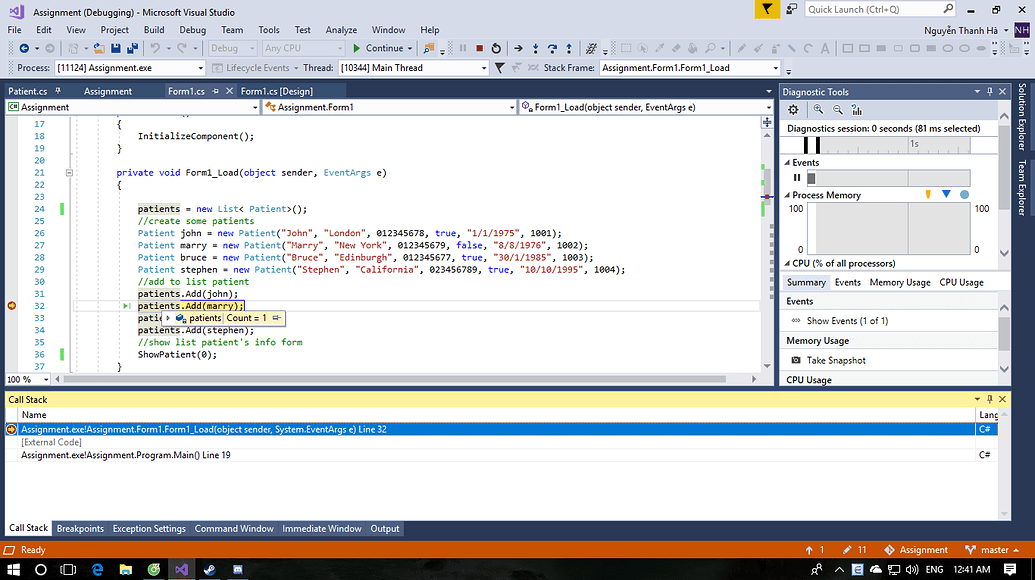Click Take Snapshot under Memory Usage
This screenshot has height=580, width=1035.
coord(836,360)
